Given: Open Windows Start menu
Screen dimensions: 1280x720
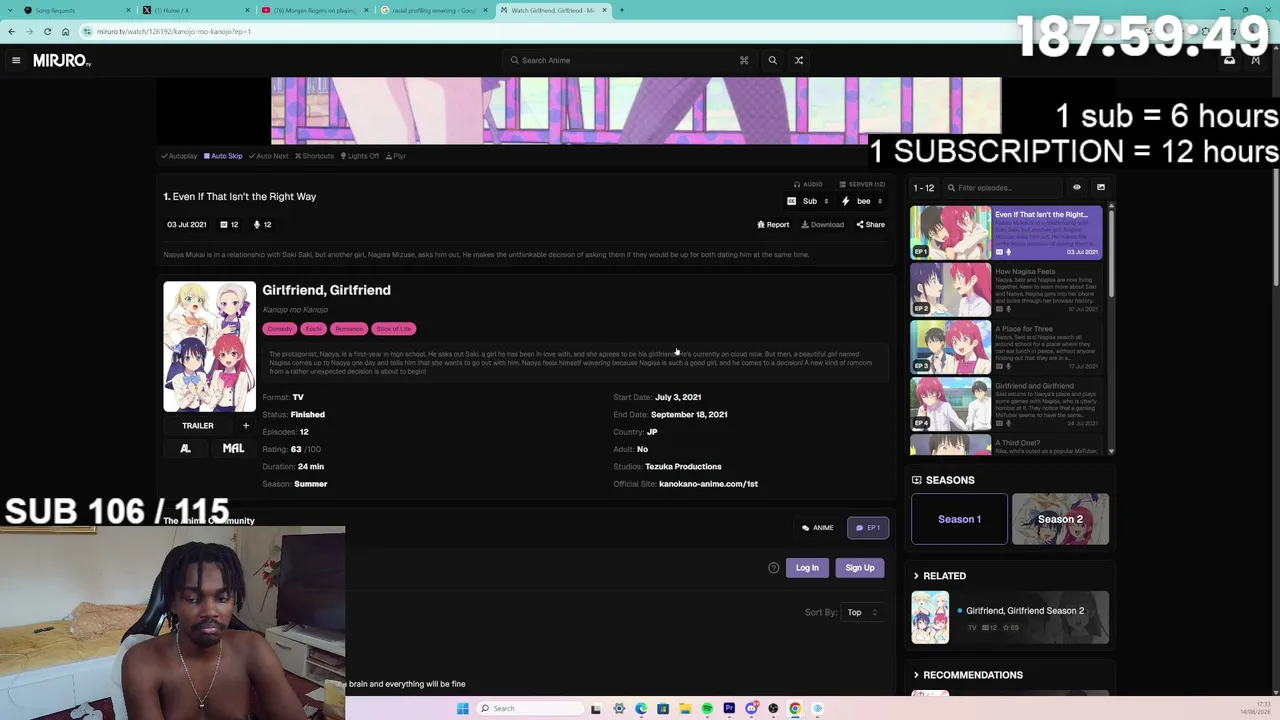Looking at the screenshot, I should pos(462,709).
